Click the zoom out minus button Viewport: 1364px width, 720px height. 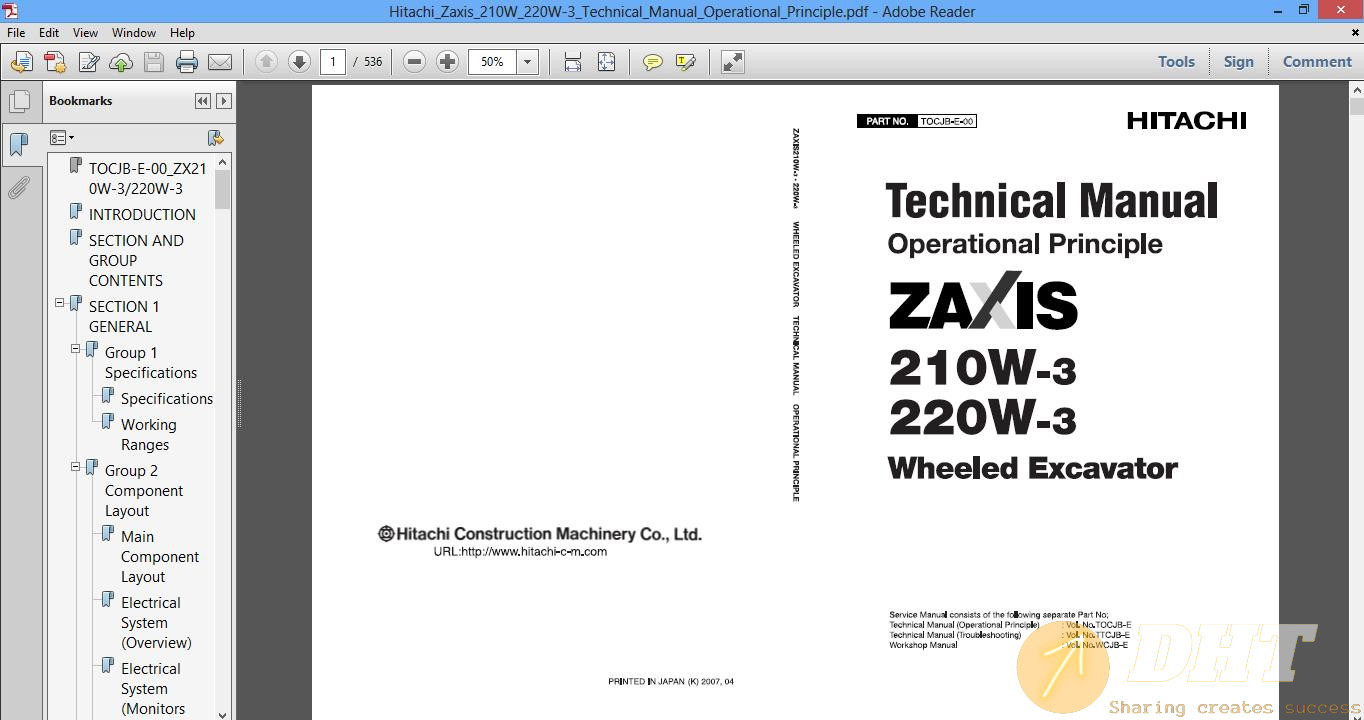tap(414, 62)
